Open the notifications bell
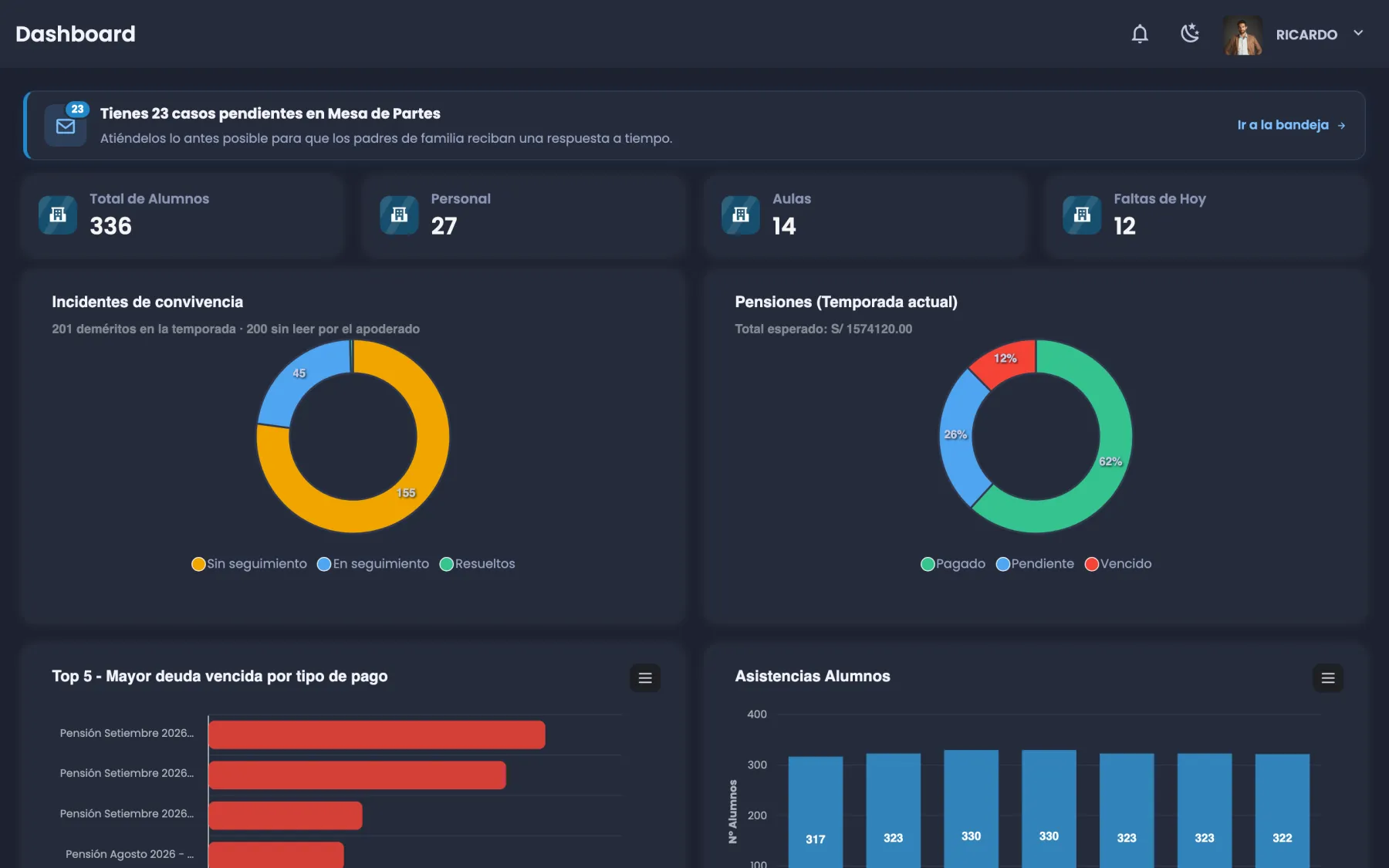 tap(1140, 34)
